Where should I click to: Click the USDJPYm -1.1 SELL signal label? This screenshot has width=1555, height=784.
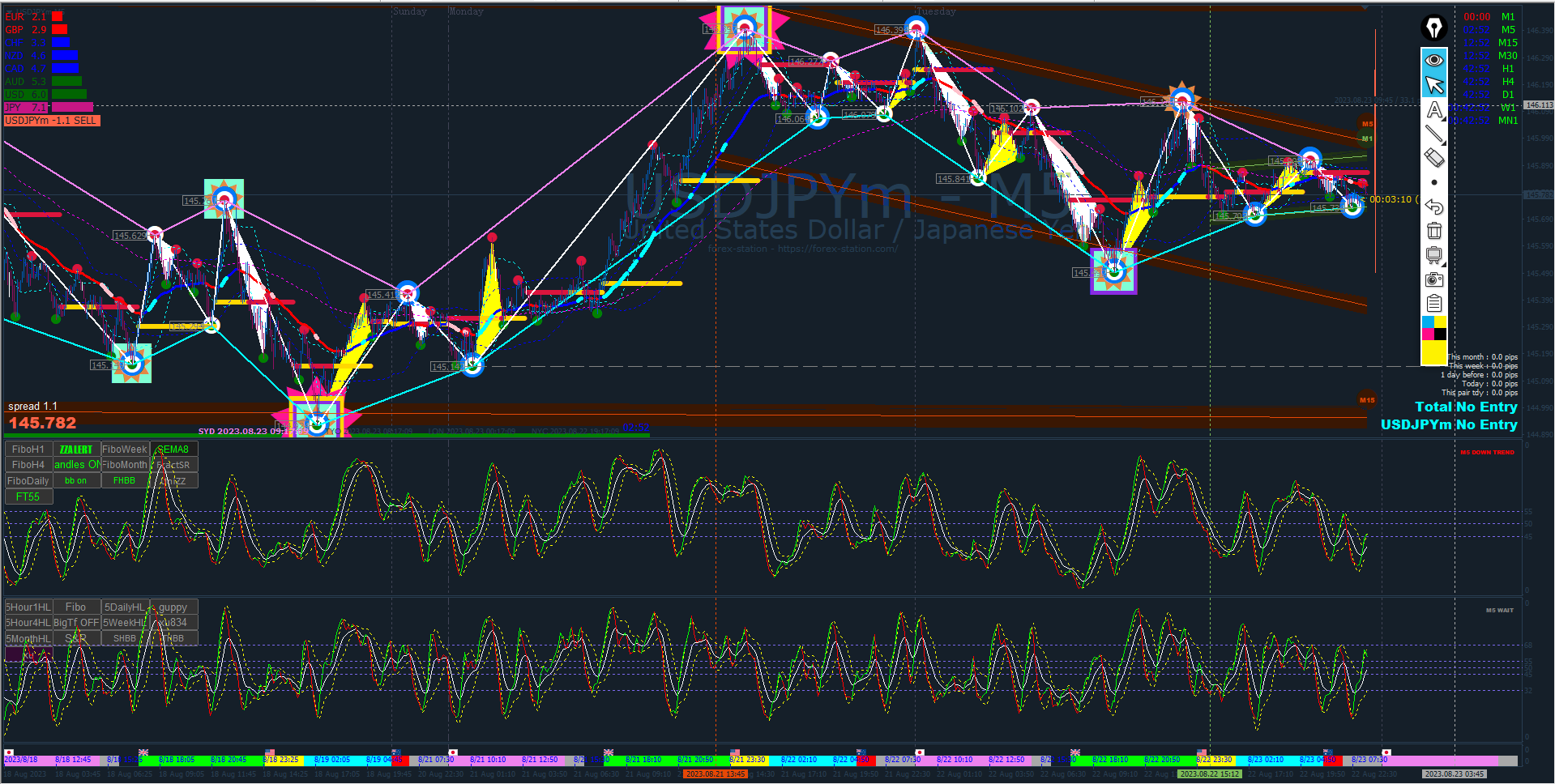click(51, 121)
